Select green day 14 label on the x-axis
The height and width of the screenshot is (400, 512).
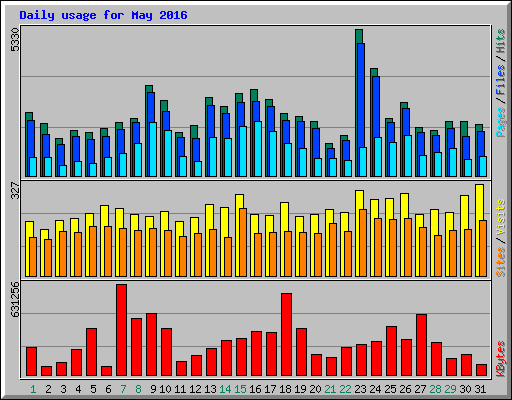pyautogui.click(x=225, y=389)
